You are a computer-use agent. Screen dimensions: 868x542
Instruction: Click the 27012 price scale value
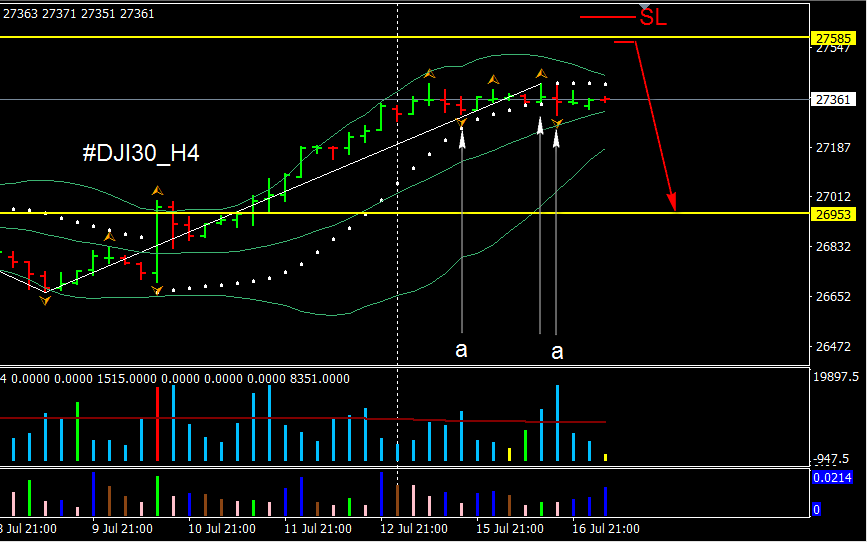pos(833,197)
